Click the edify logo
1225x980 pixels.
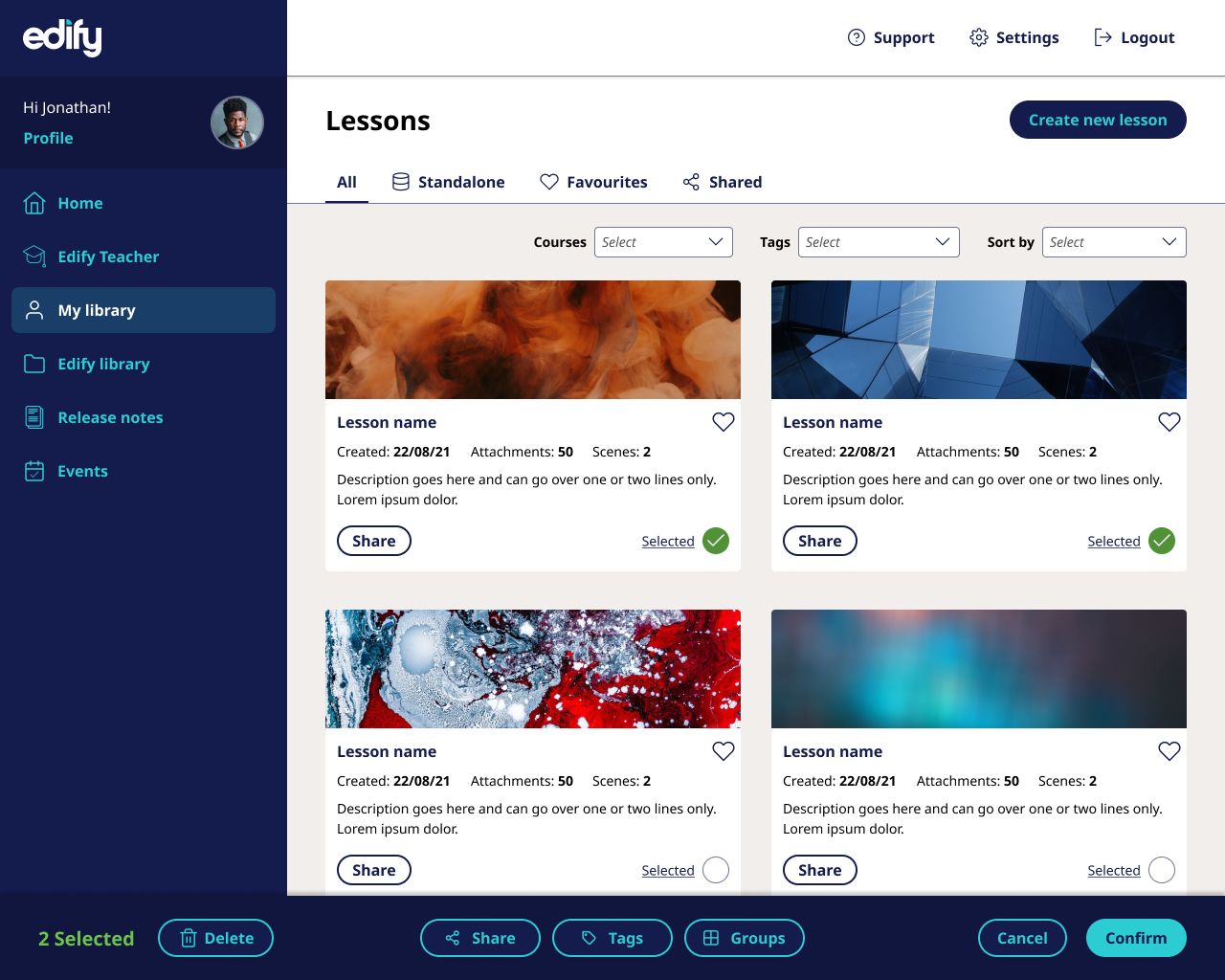(62, 37)
